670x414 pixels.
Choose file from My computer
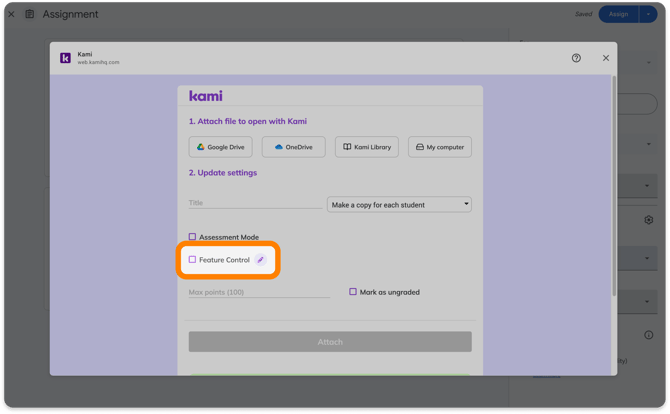pos(440,147)
